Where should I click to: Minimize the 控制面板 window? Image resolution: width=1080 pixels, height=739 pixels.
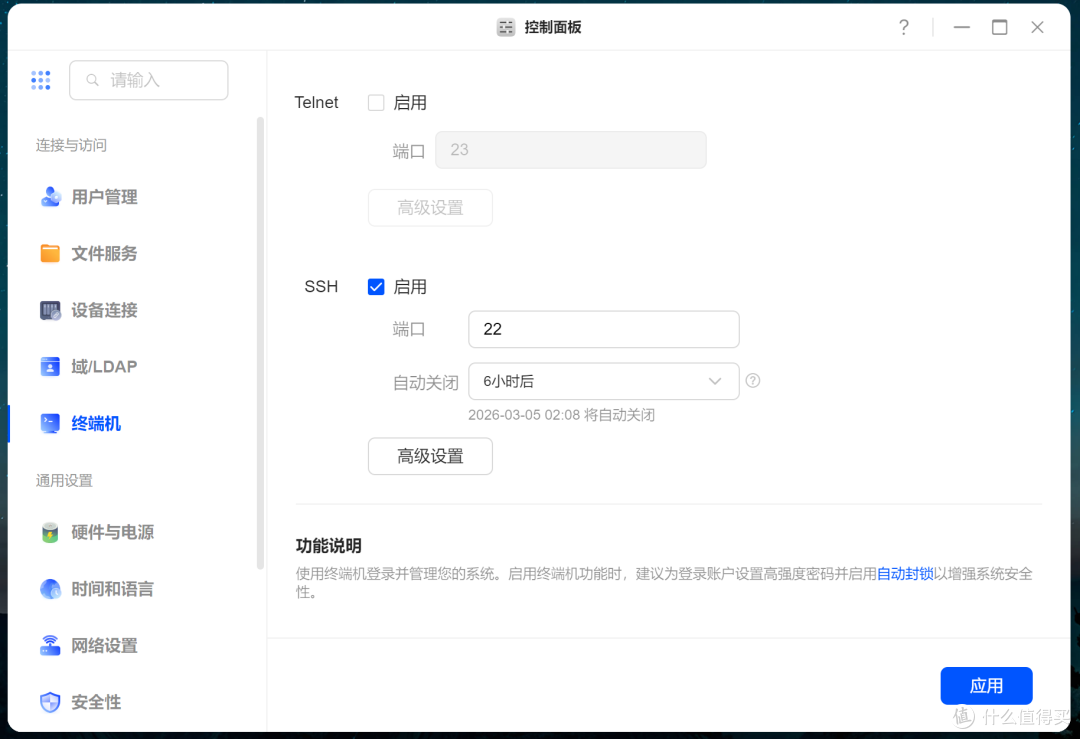[962, 27]
